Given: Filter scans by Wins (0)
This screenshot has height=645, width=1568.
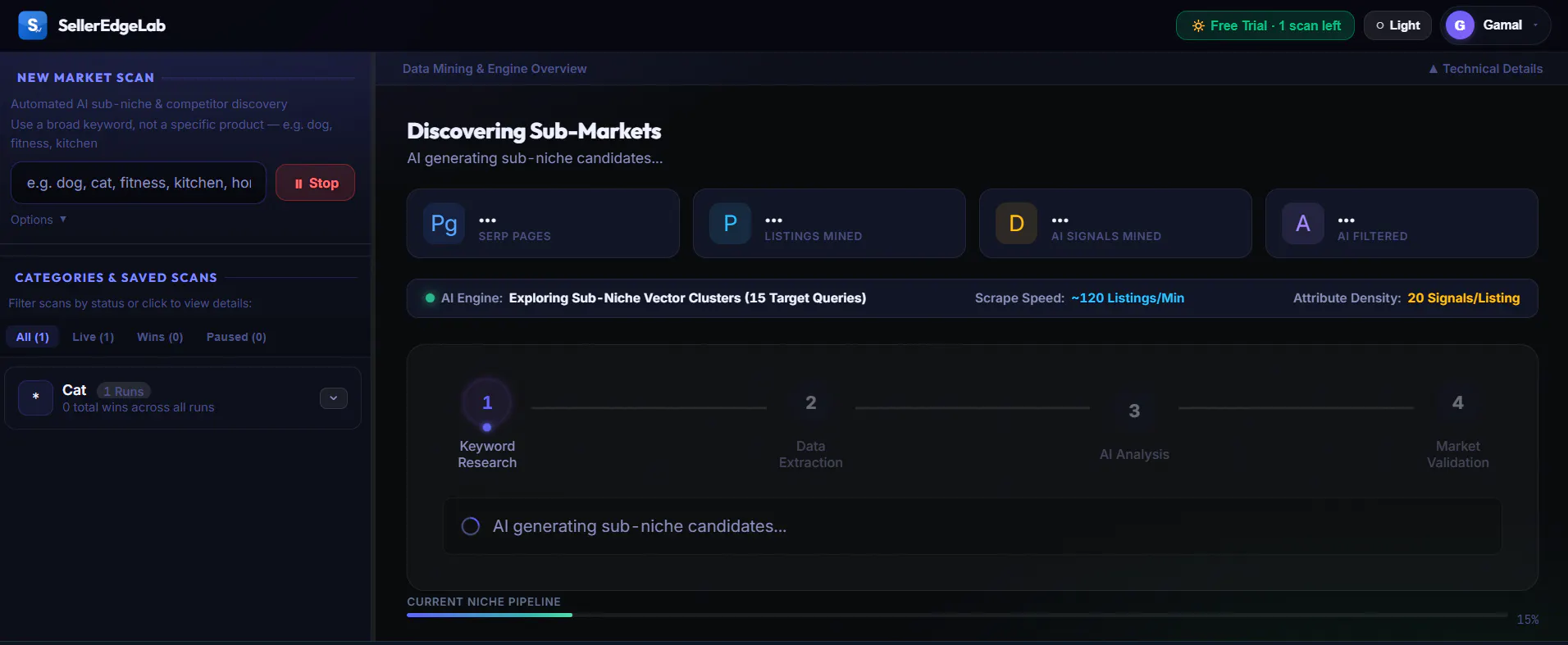Looking at the screenshot, I should 160,337.
